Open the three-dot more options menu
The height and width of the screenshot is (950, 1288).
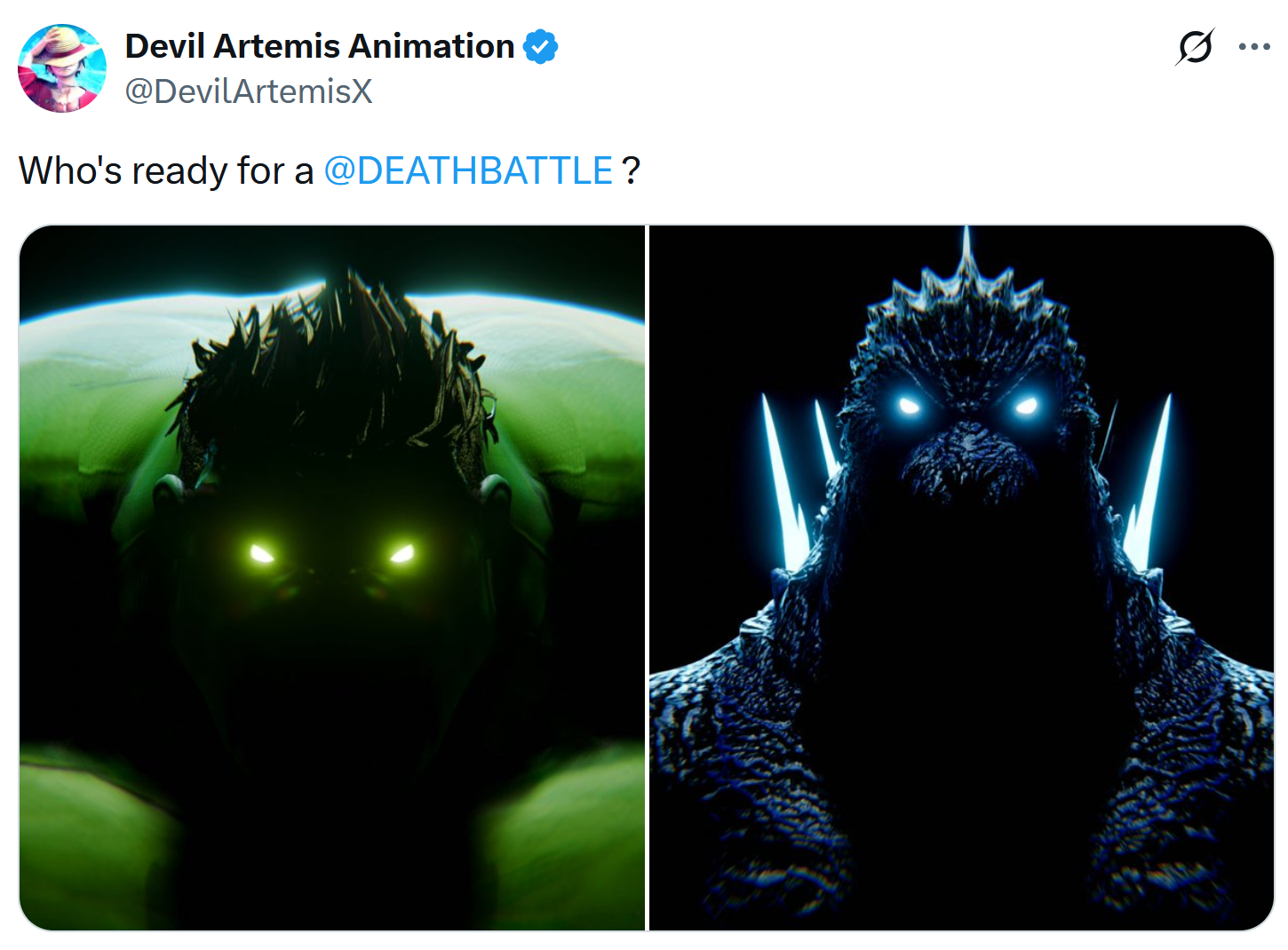click(1254, 47)
